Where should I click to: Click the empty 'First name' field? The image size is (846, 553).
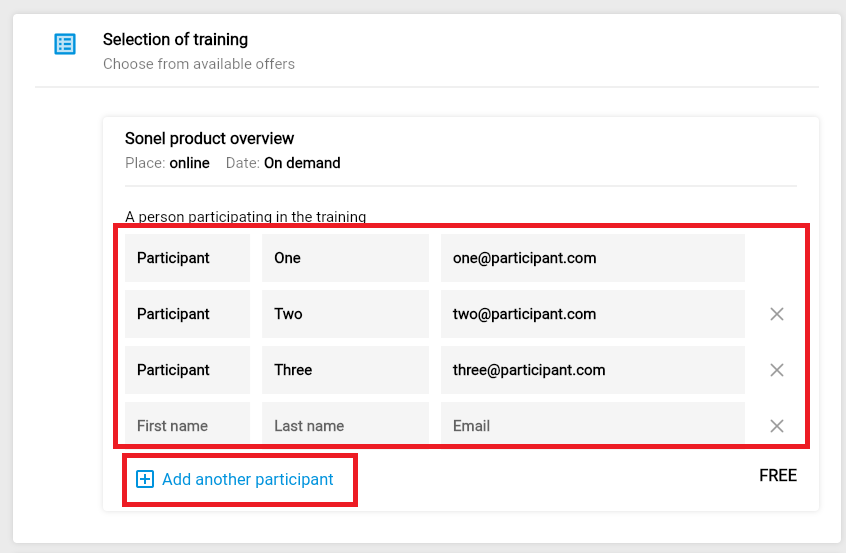(187, 426)
